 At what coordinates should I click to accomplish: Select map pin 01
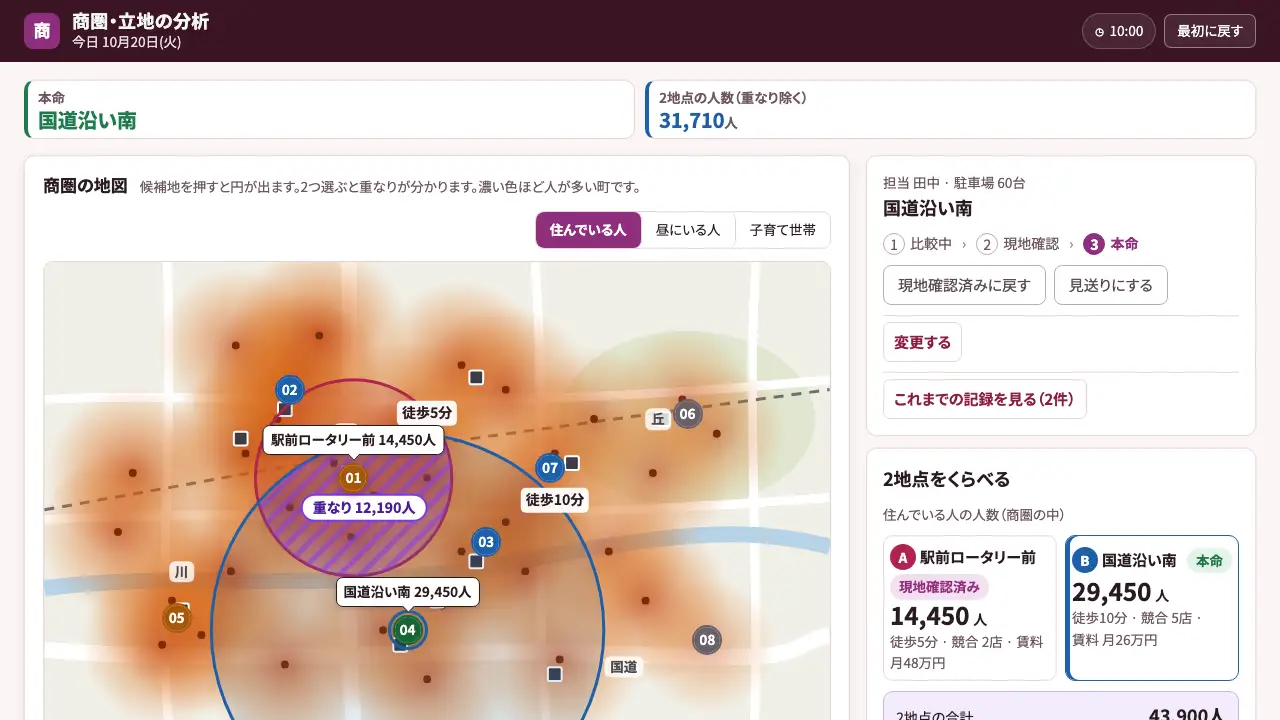pos(353,478)
